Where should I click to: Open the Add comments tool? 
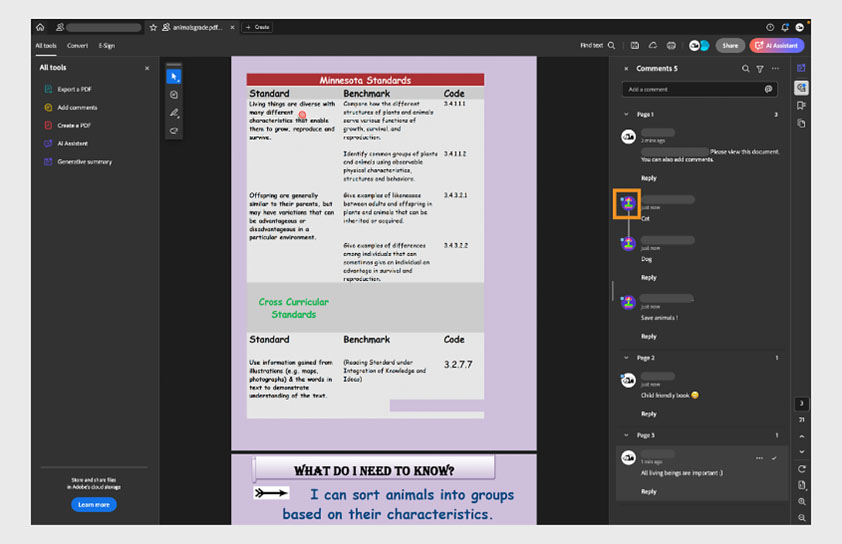pos(77,107)
